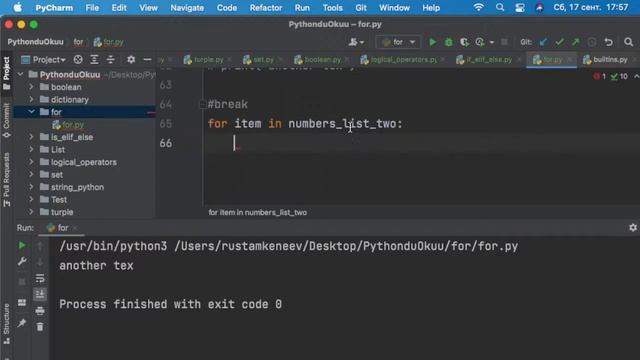The height and width of the screenshot is (360, 640).
Task: Open the Refactor menu
Action: 266,8
